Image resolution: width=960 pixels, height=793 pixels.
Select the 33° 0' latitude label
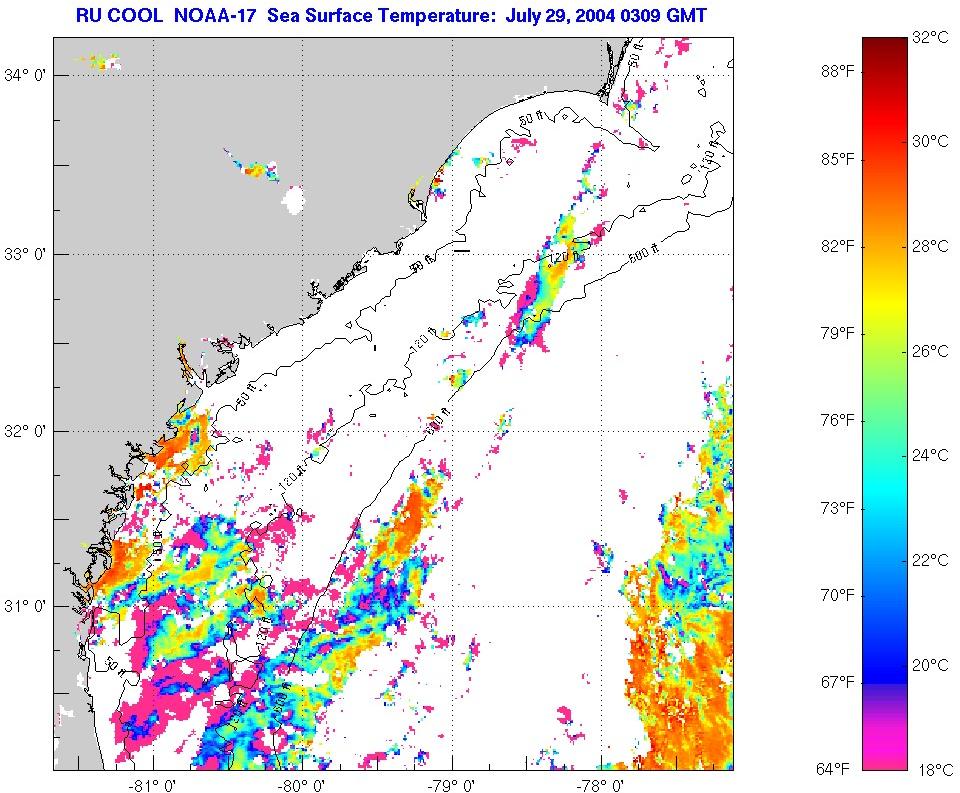coord(25,254)
